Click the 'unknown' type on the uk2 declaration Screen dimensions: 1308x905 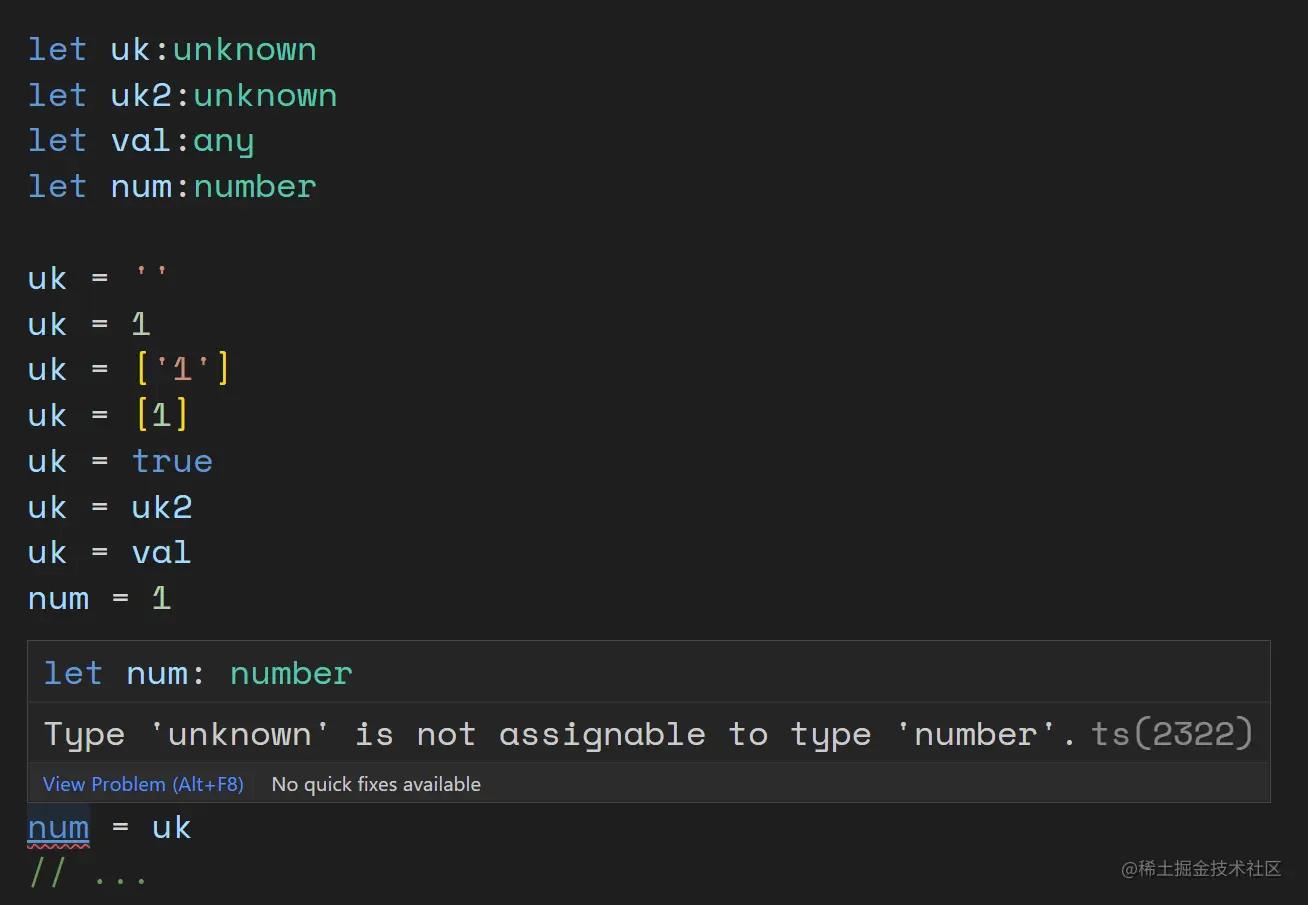pos(265,95)
